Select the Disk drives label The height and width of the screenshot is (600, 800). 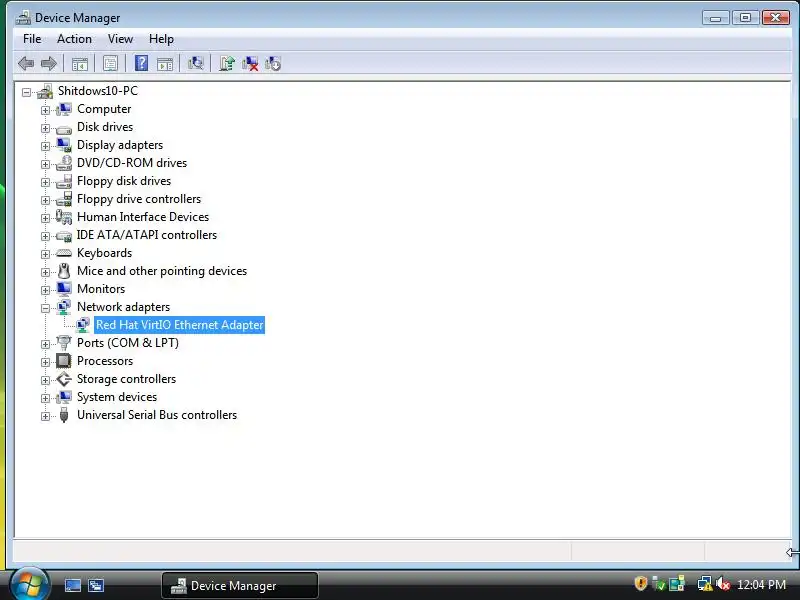click(x=105, y=127)
